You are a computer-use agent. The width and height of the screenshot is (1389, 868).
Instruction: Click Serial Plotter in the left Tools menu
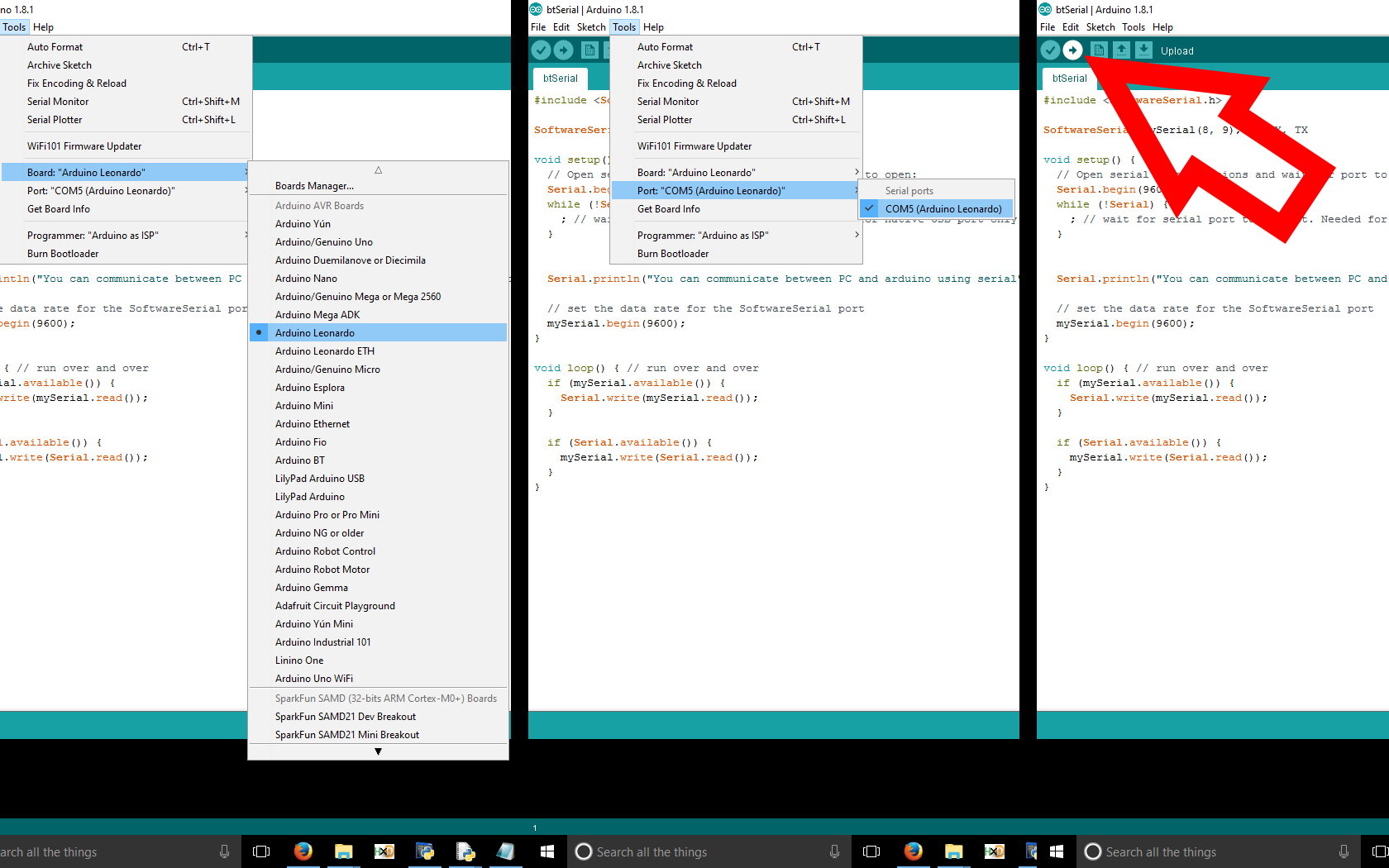[x=126, y=119]
